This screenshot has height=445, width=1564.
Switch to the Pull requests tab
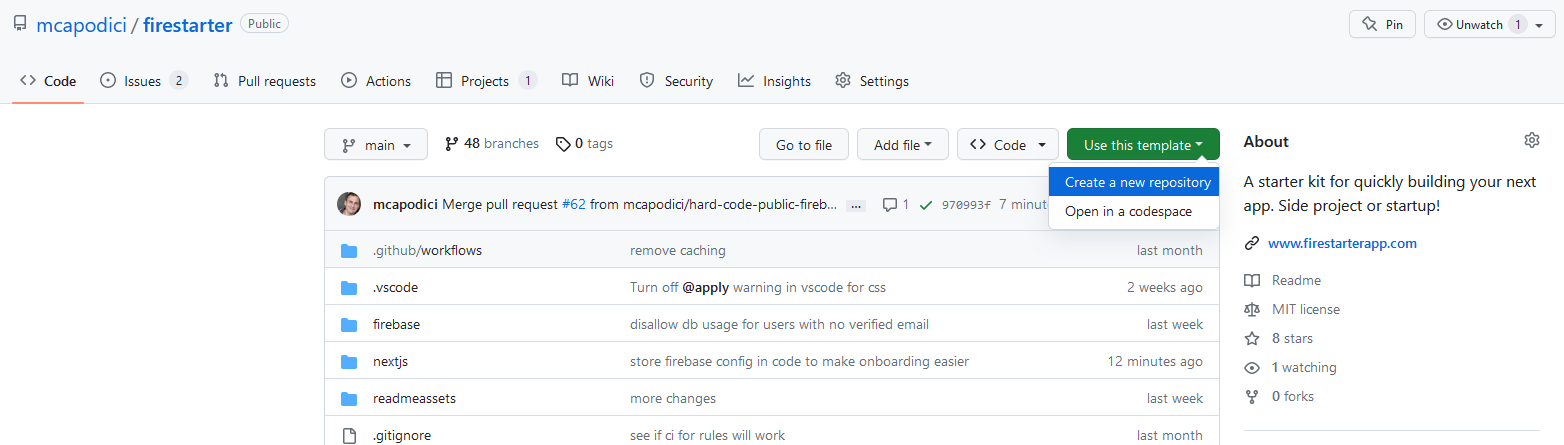click(265, 81)
